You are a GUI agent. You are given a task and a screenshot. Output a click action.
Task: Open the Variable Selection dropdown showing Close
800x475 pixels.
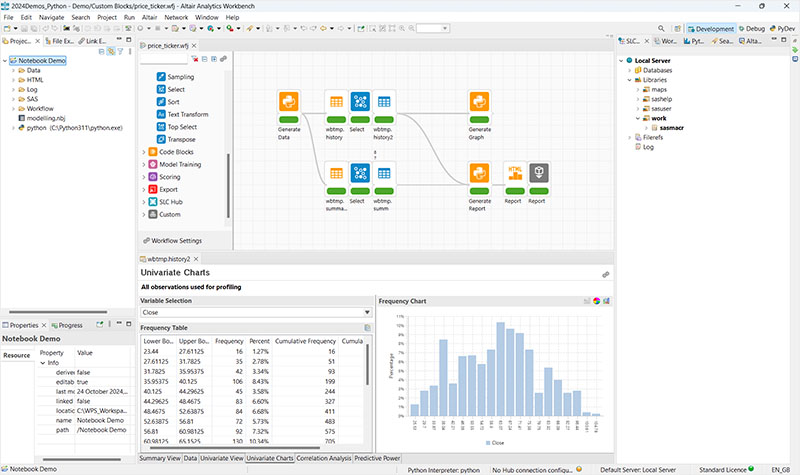tap(256, 312)
